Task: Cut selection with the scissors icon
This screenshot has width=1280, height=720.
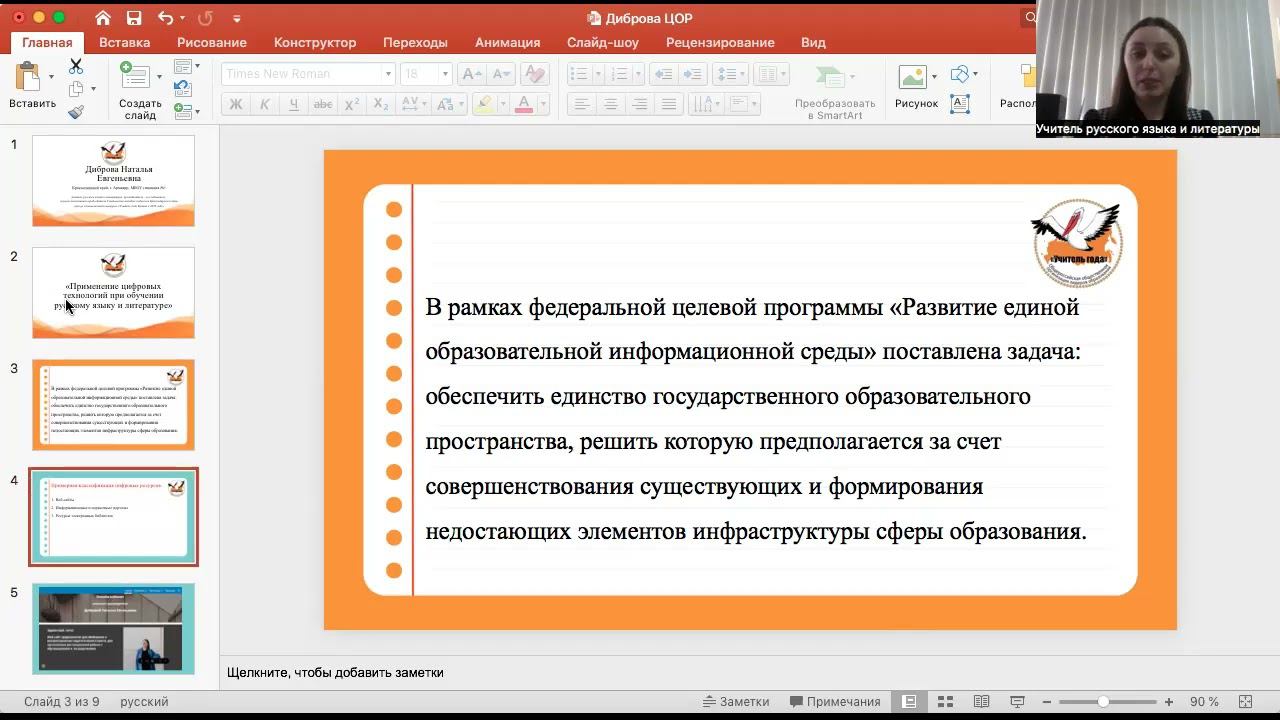Action: pyautogui.click(x=76, y=66)
